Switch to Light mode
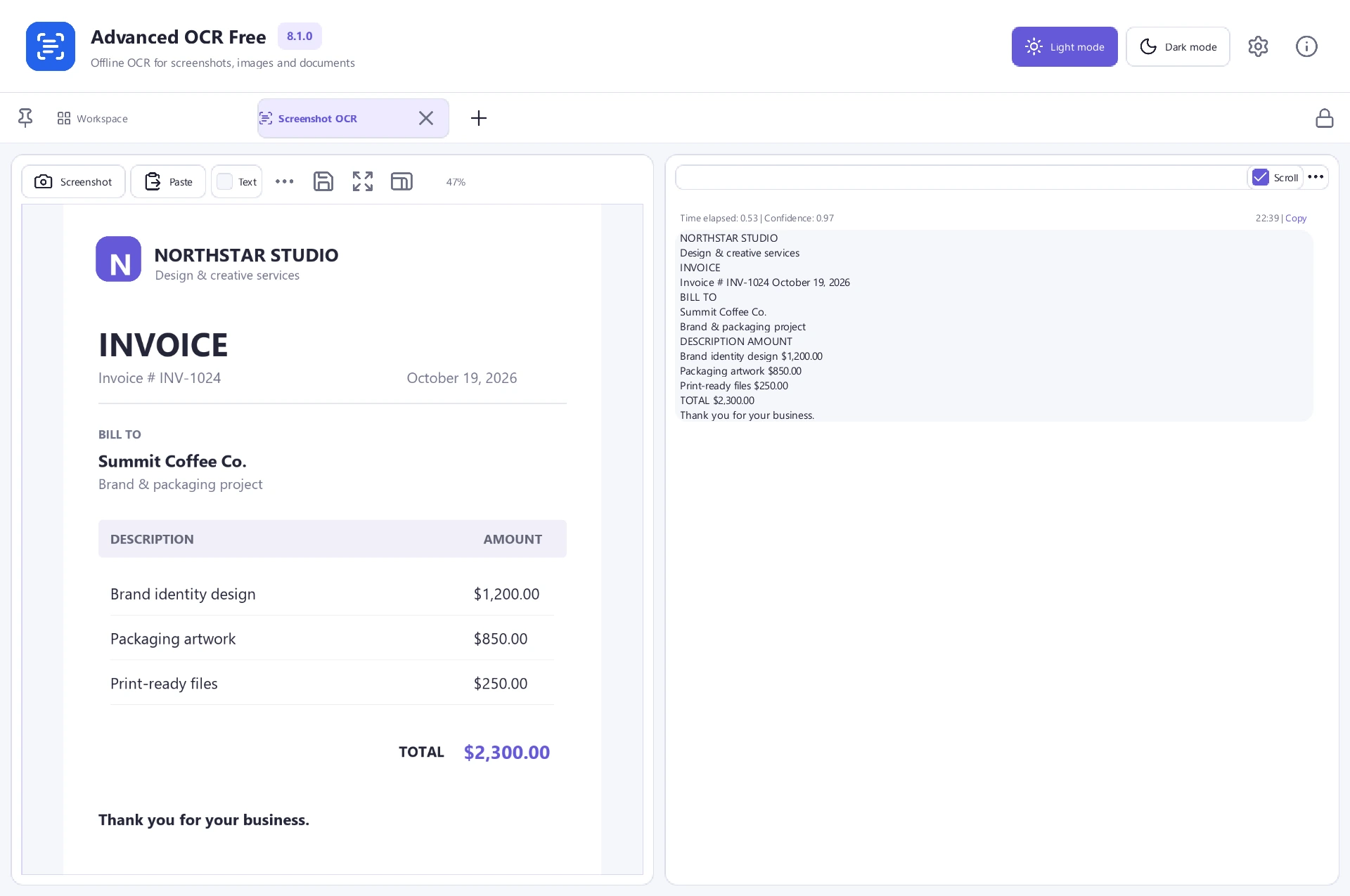 coord(1065,47)
